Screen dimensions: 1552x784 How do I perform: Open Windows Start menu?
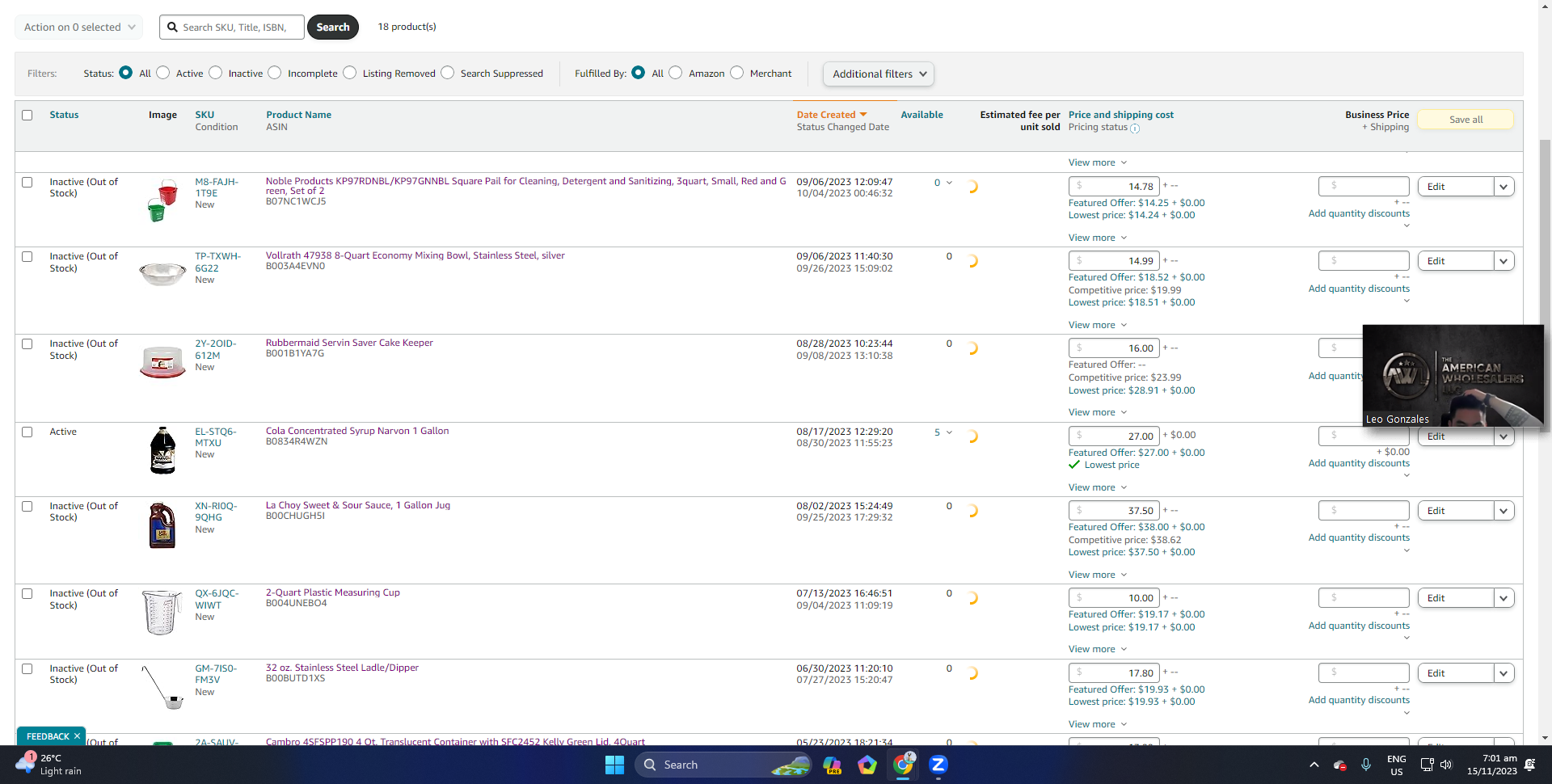coord(615,765)
